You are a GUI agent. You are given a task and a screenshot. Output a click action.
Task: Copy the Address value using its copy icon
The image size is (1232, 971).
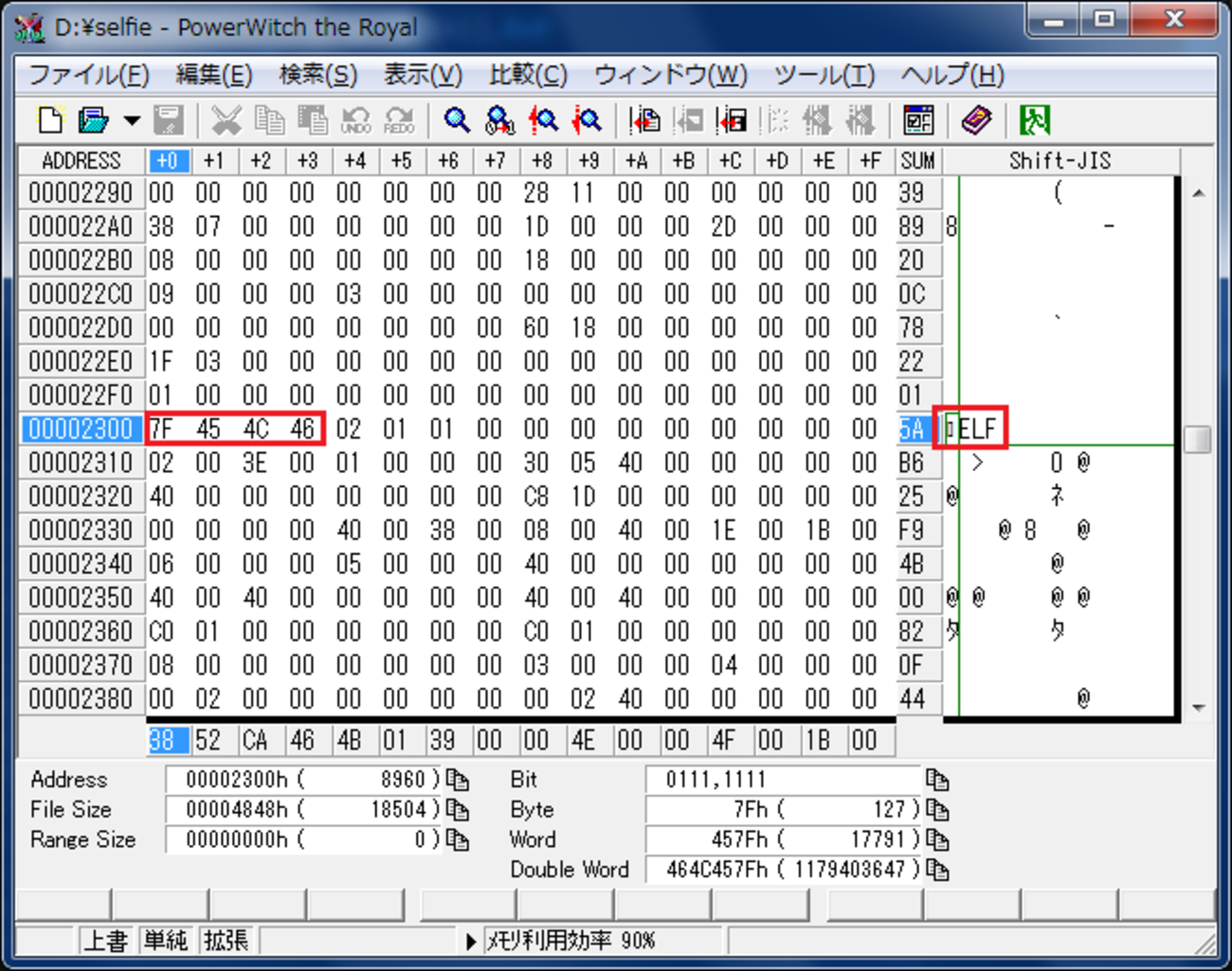pyautogui.click(x=458, y=780)
